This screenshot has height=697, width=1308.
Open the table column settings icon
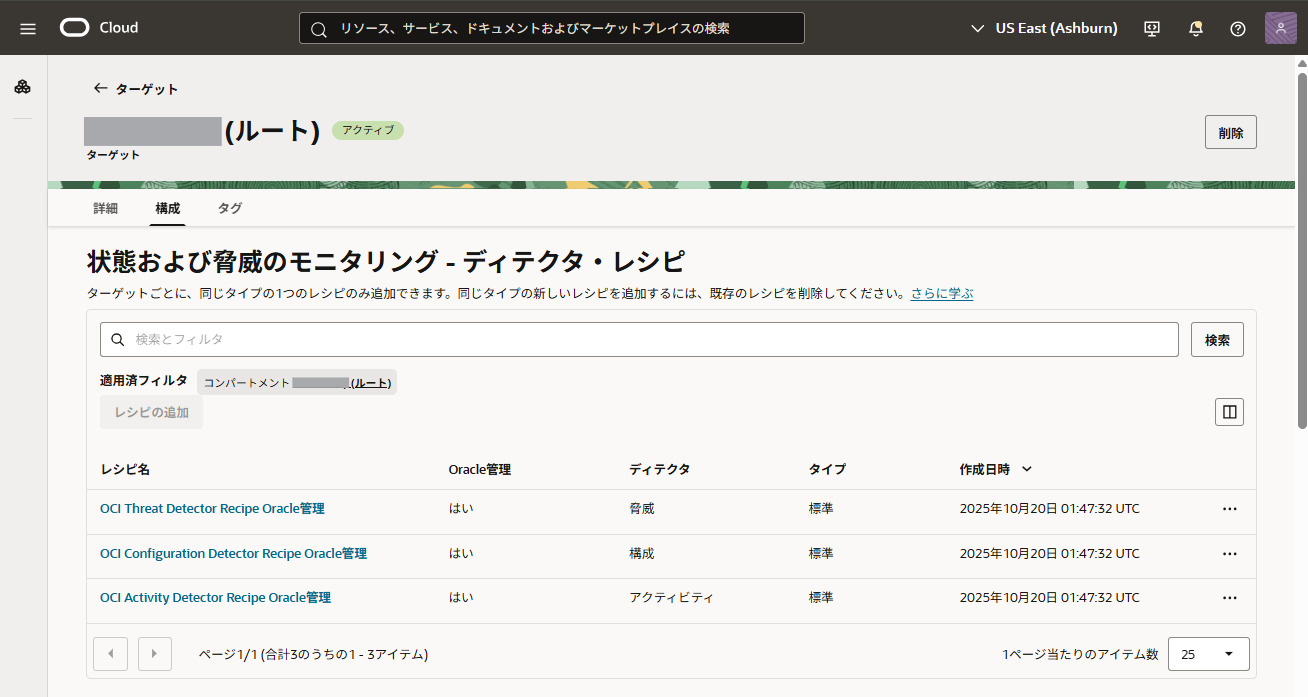click(x=1229, y=412)
